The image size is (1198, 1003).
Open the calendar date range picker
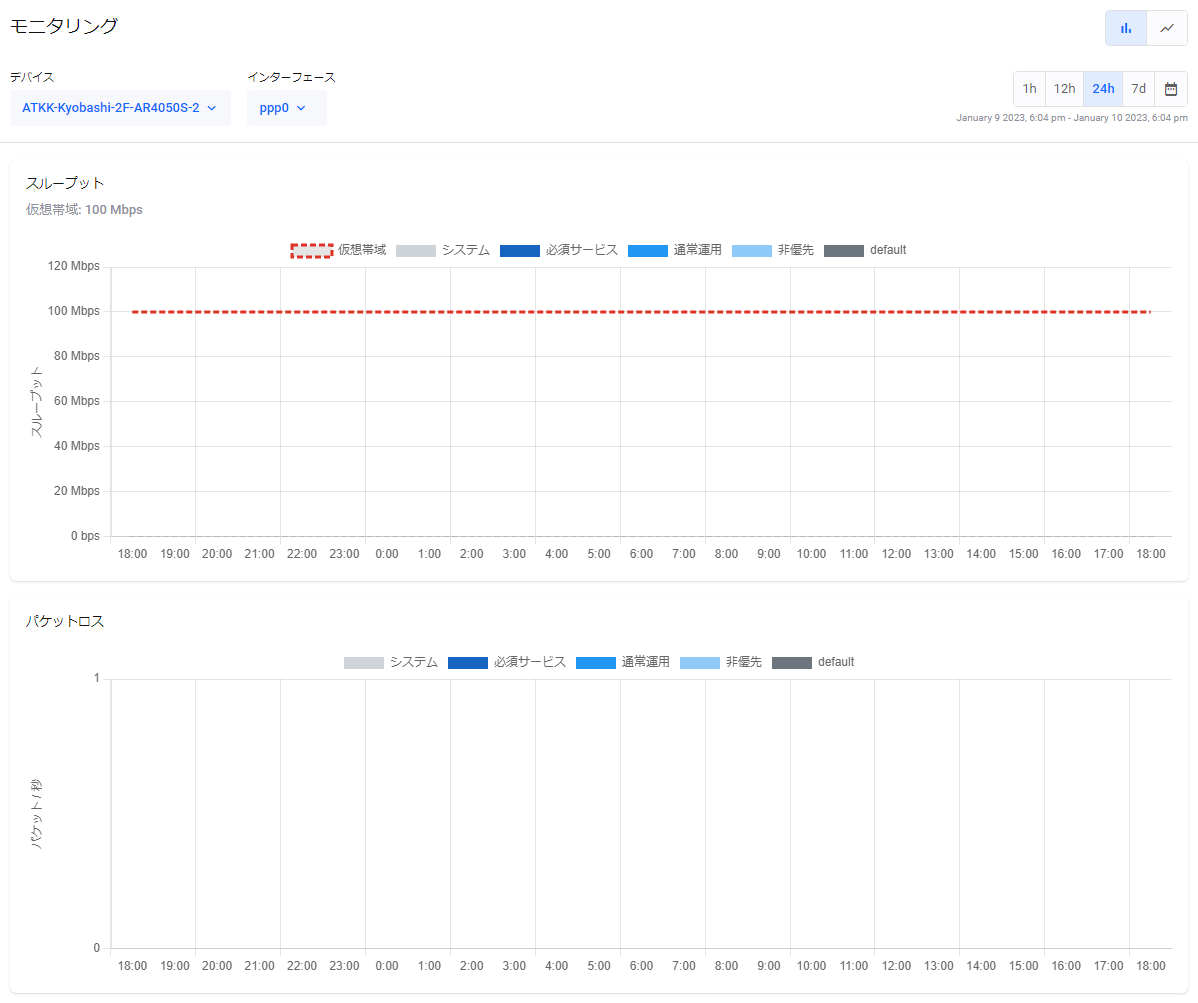pyautogui.click(x=1171, y=89)
